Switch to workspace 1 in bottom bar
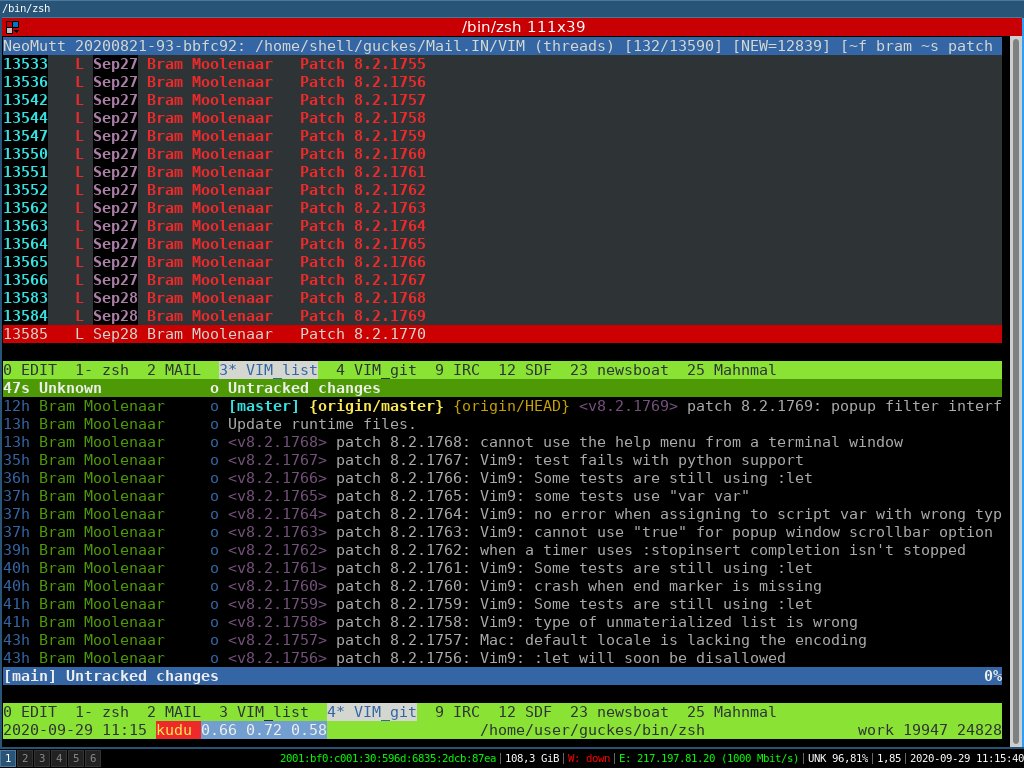Screen dimensions: 1024x768 8,759
